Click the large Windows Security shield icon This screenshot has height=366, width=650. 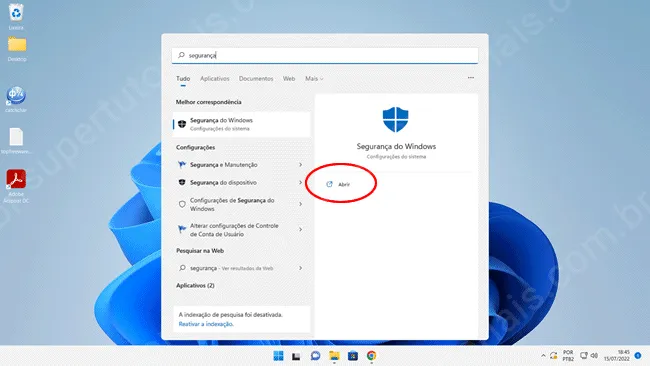pos(395,119)
